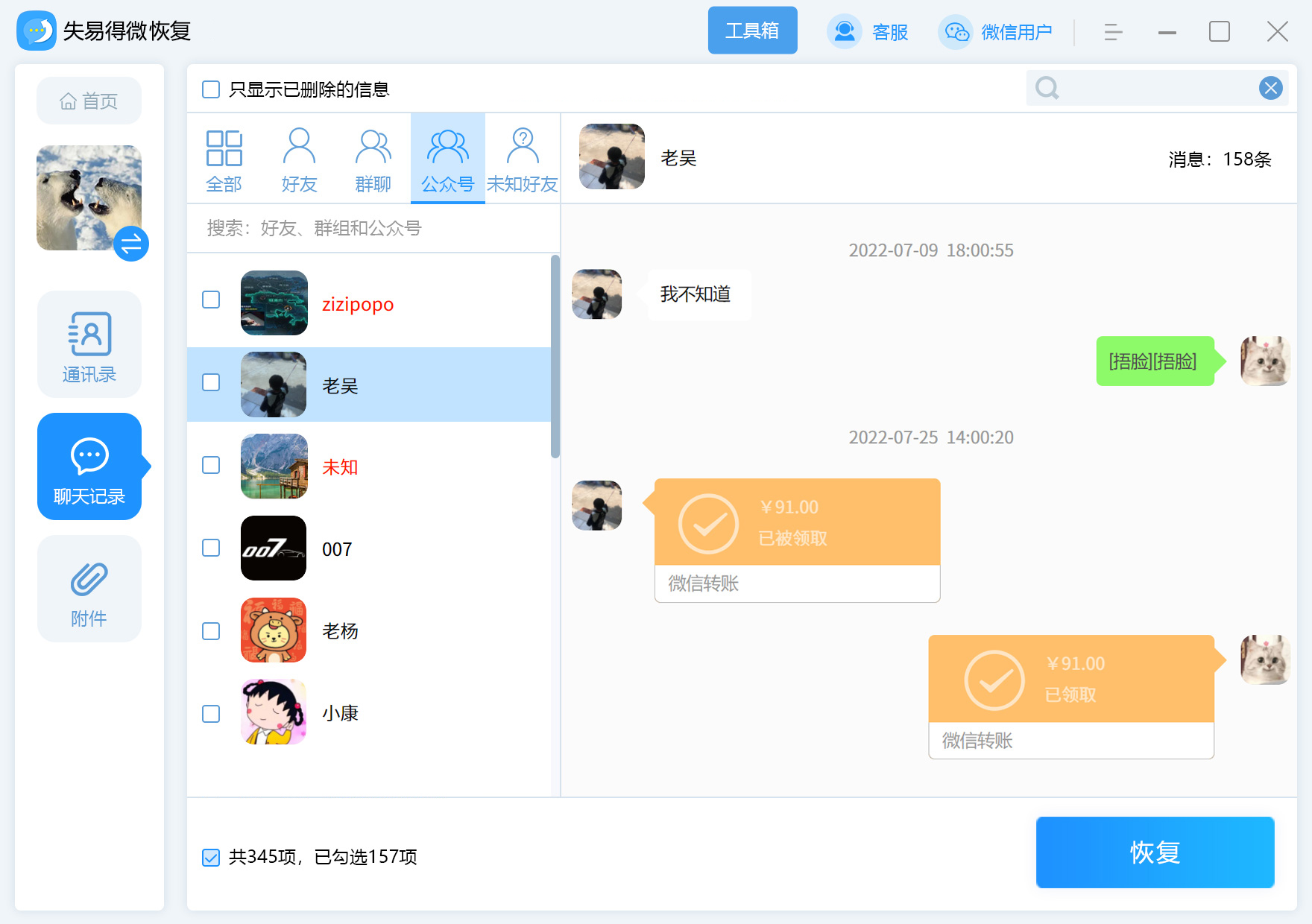
Task: Open the 首页 home page
Action: pos(88,101)
